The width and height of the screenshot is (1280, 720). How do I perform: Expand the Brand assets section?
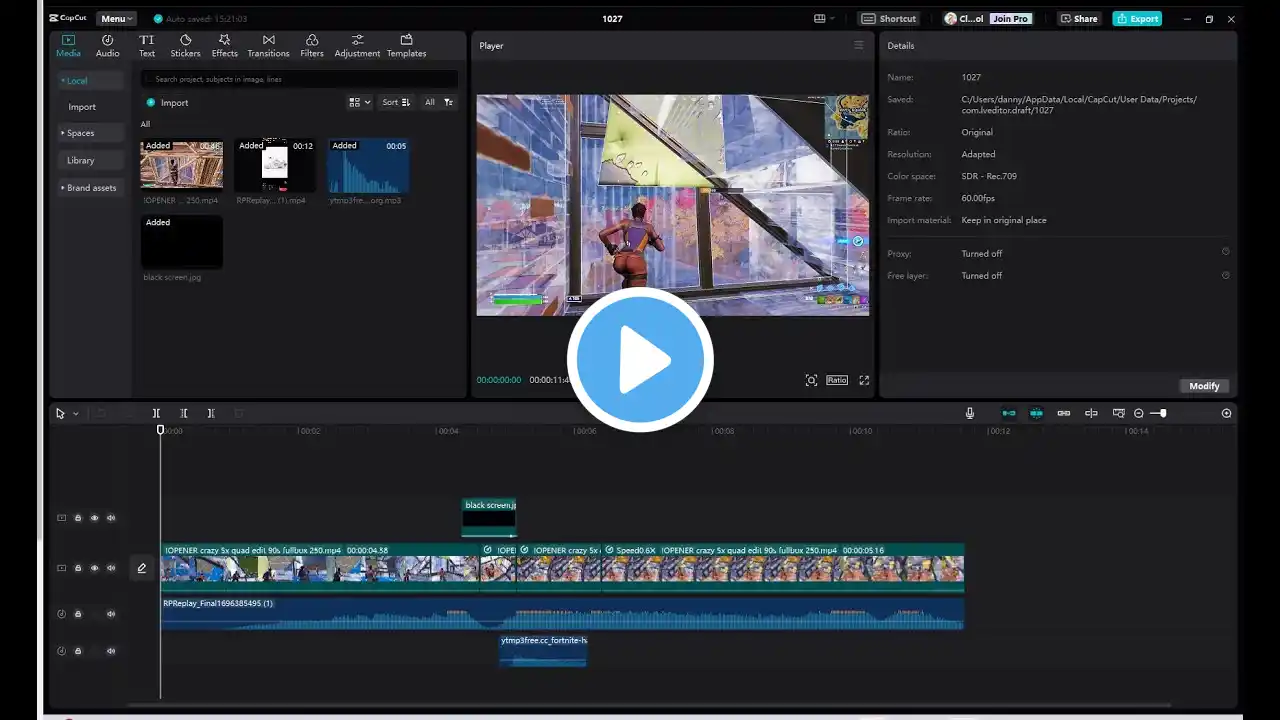(89, 188)
